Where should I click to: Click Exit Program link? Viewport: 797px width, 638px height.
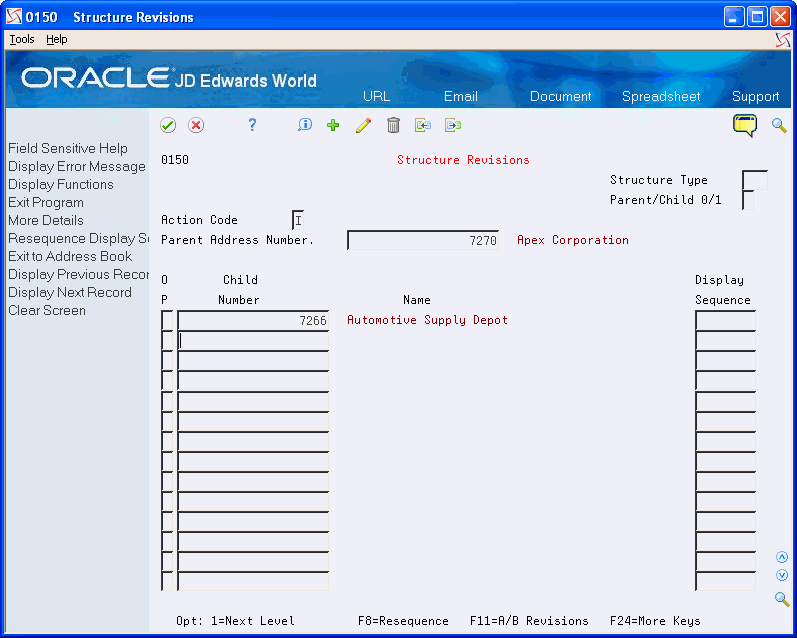[x=46, y=202]
